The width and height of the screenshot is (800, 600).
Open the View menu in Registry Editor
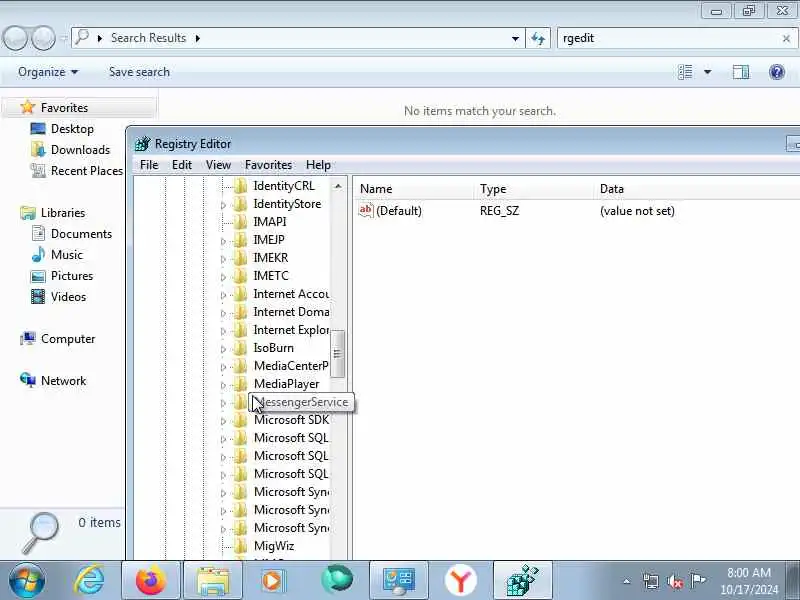tap(218, 165)
